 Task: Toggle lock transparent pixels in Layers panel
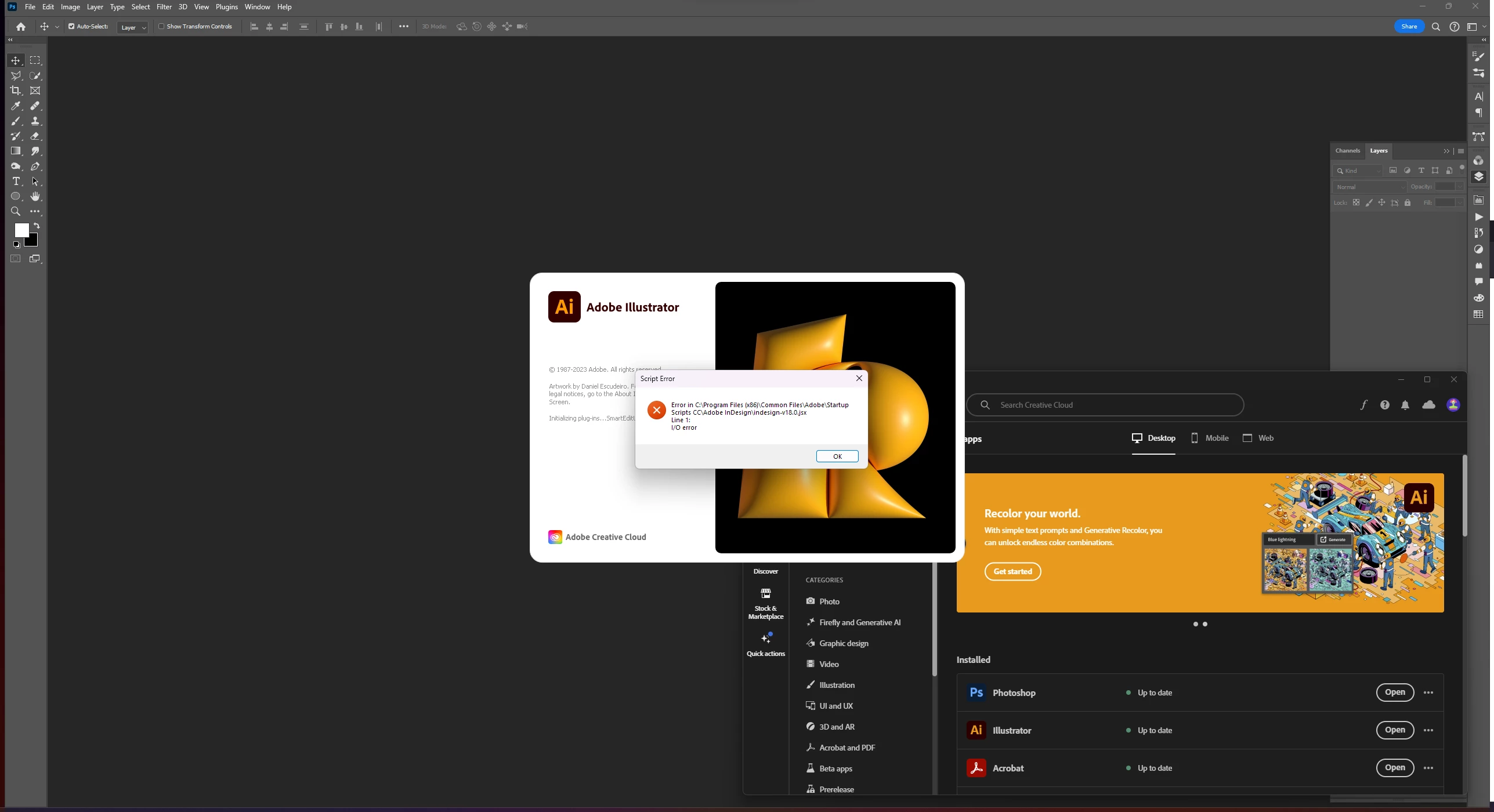tap(1356, 202)
